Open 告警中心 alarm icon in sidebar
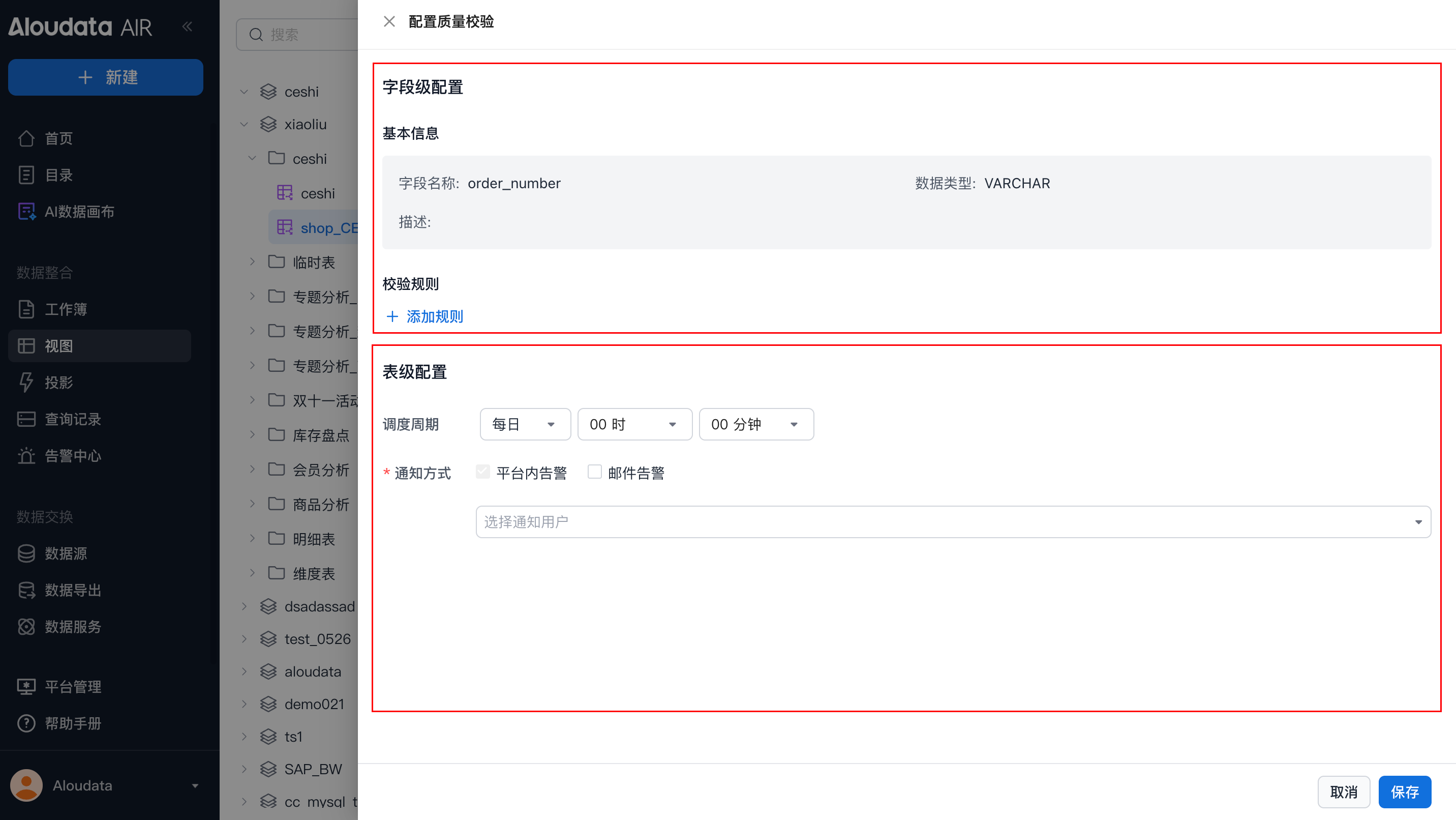This screenshot has width=1456, height=820. click(26, 456)
